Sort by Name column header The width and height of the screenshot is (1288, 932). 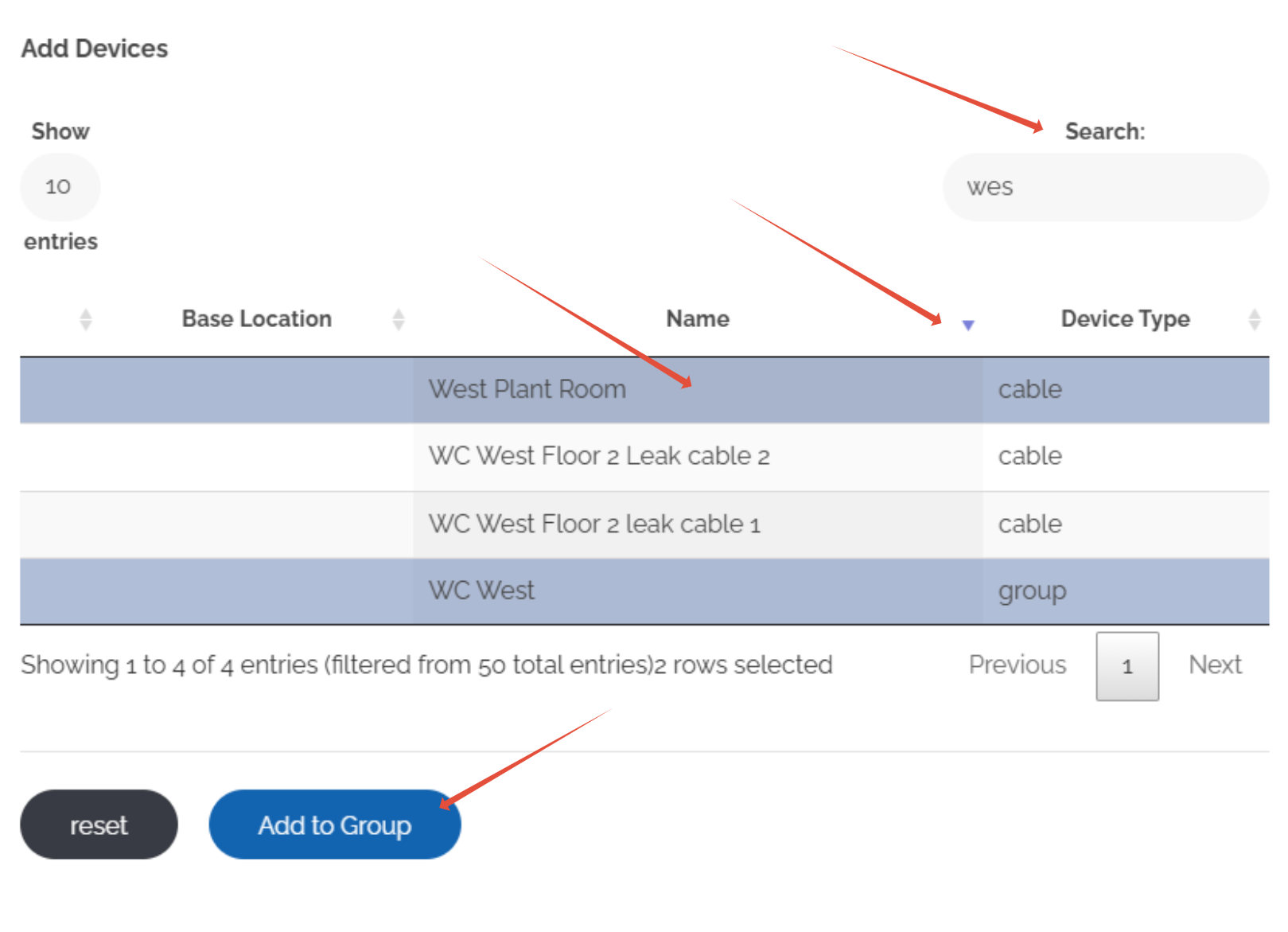click(x=697, y=319)
